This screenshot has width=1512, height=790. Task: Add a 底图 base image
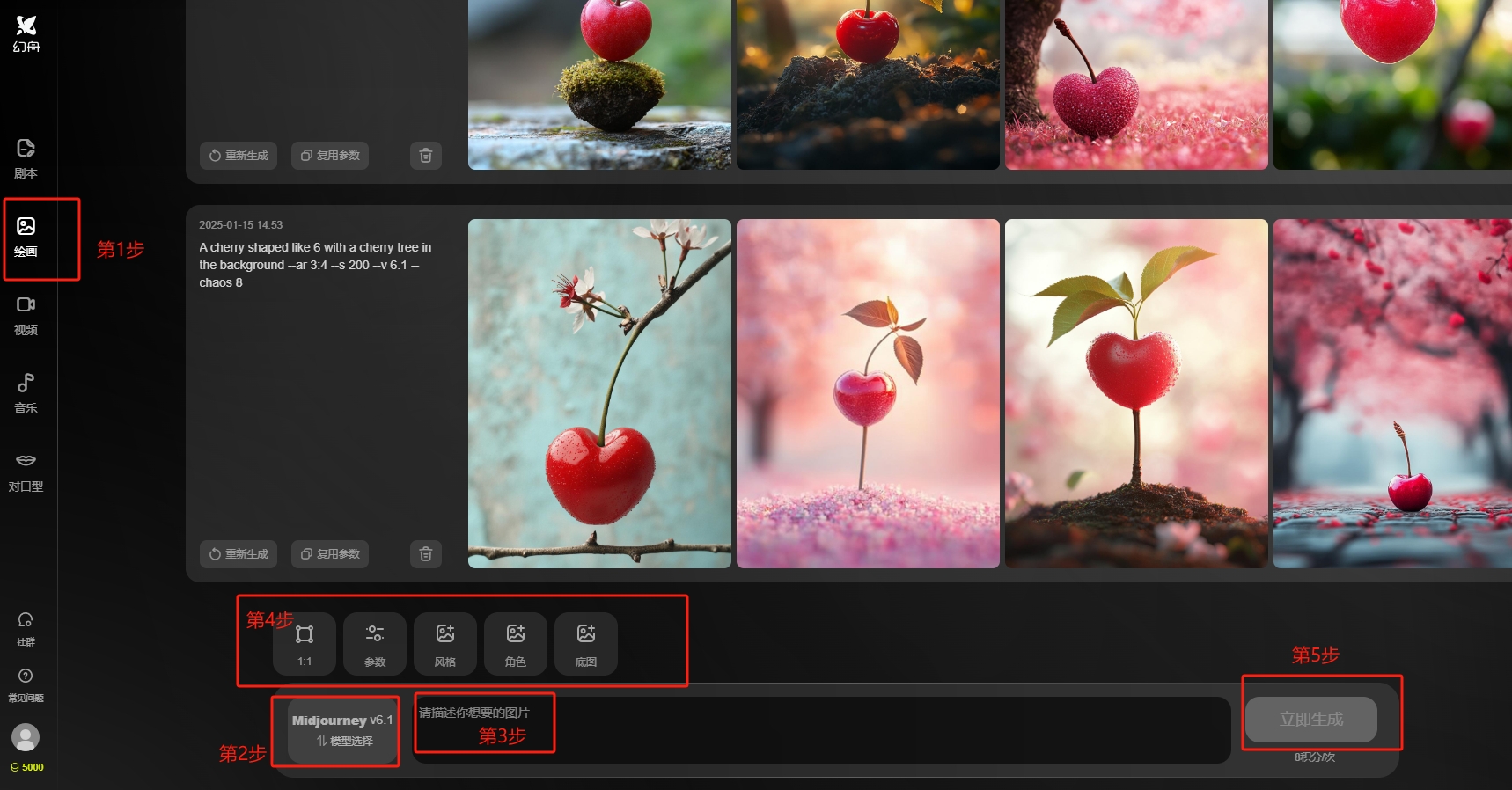586,644
